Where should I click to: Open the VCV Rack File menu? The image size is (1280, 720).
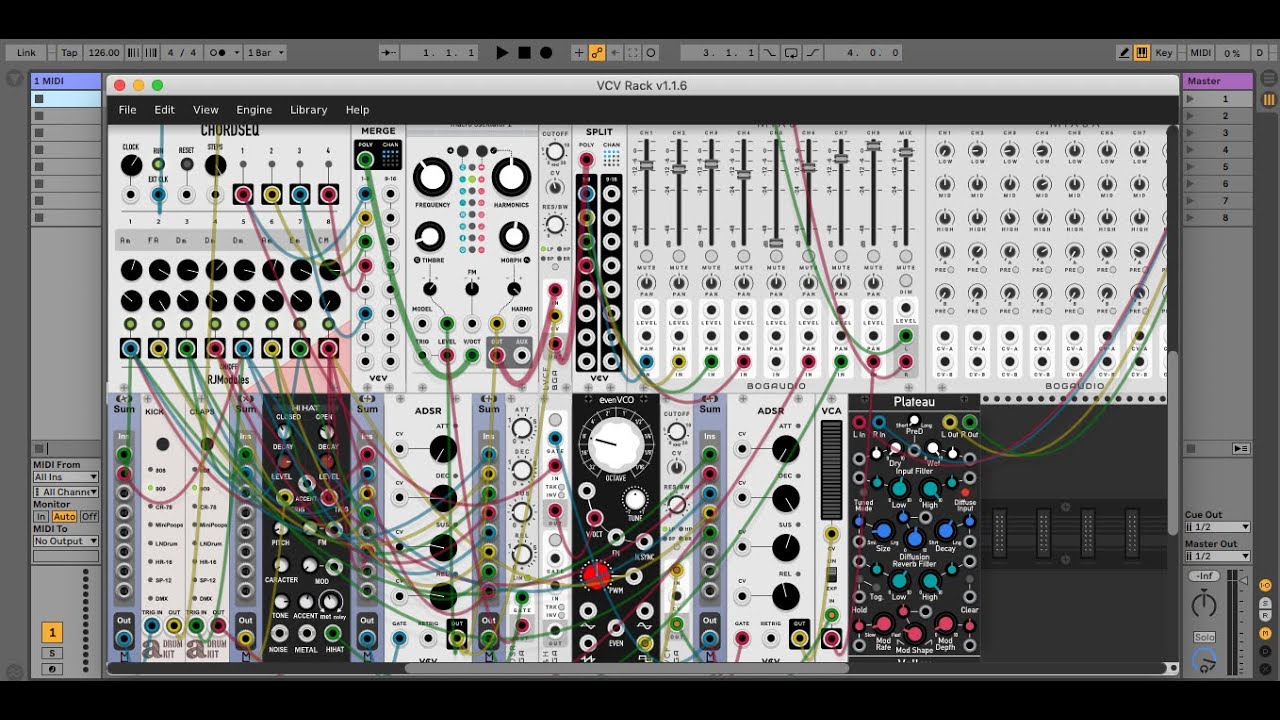point(128,110)
